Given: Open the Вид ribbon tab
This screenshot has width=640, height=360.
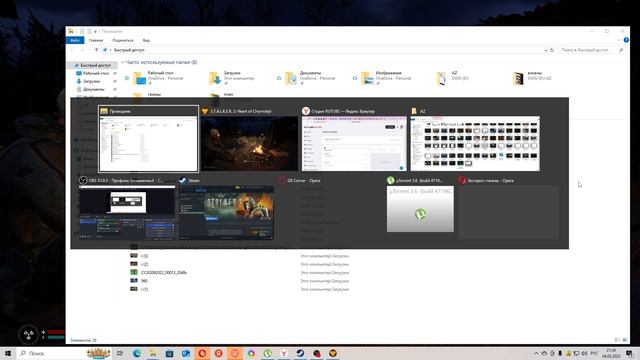Looking at the screenshot, I should coord(146,40).
